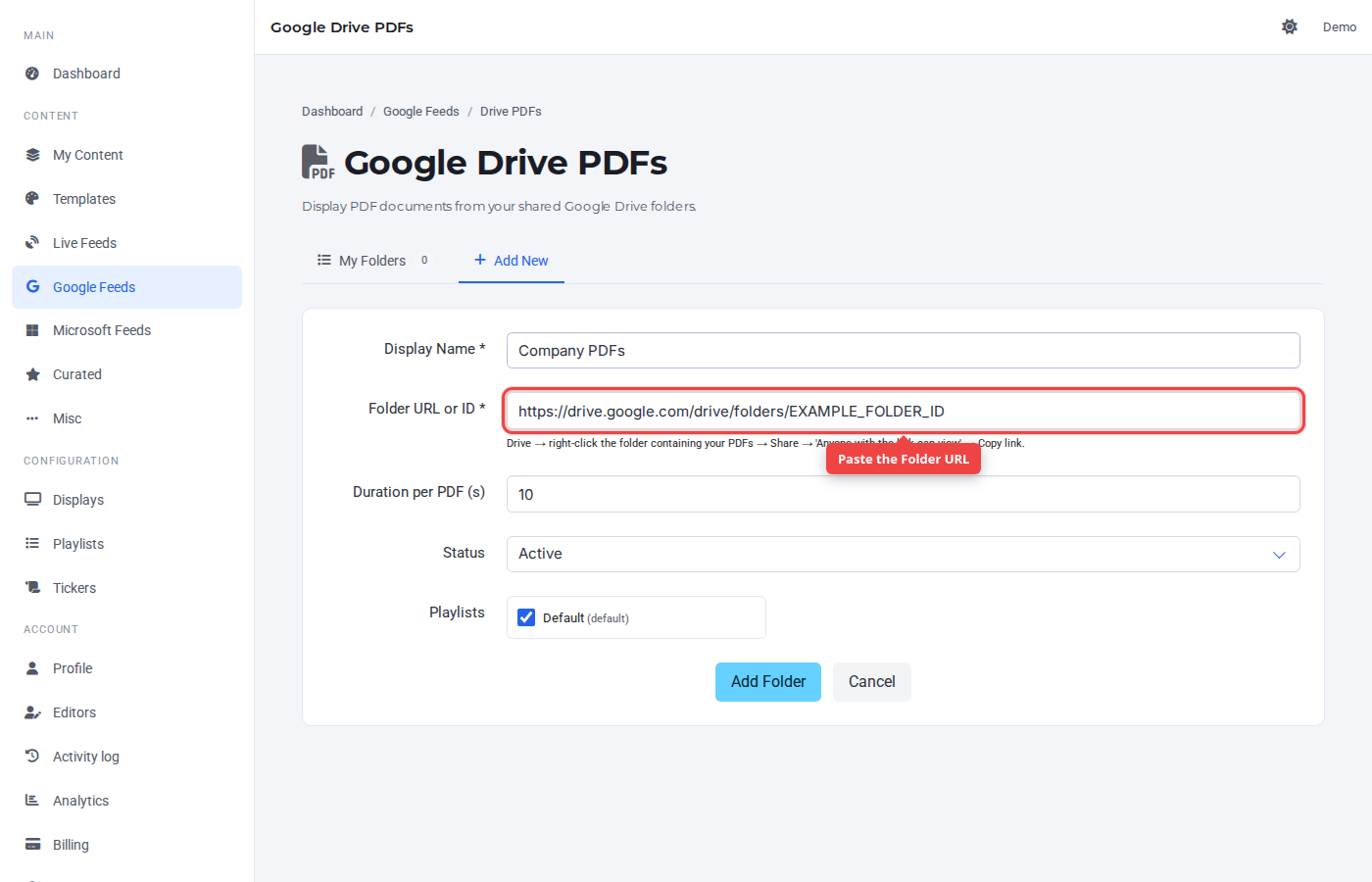Screen dimensions: 1372x882
Task: Click the Cancel button
Action: [x=872, y=682]
